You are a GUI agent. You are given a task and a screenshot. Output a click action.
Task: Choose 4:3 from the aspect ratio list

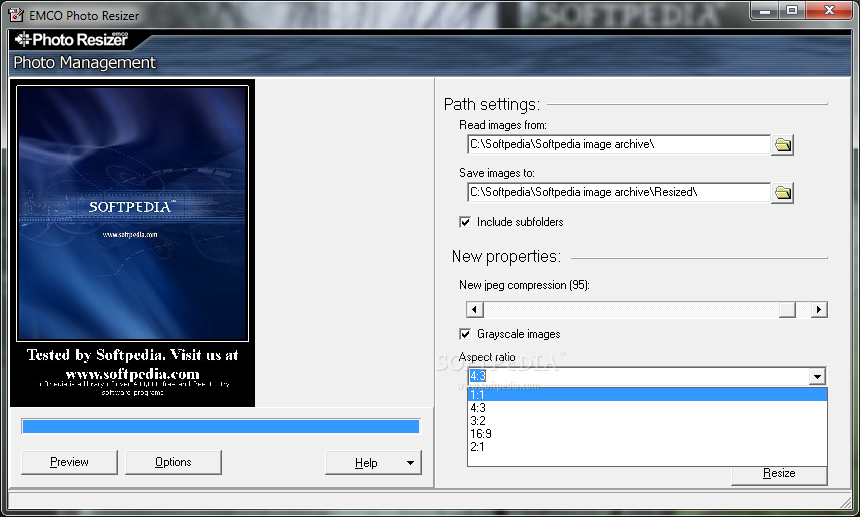click(x=647, y=408)
